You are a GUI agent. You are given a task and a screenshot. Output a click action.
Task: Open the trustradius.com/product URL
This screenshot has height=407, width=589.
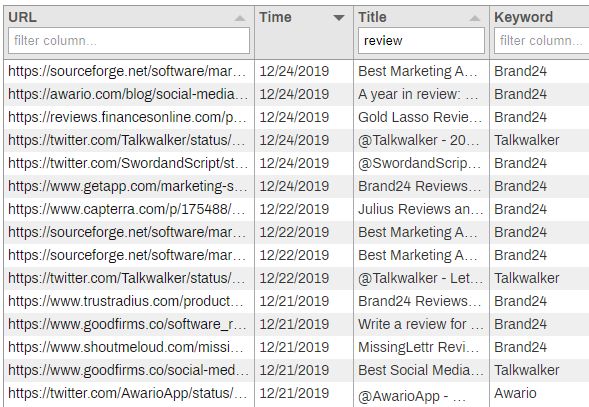126,301
